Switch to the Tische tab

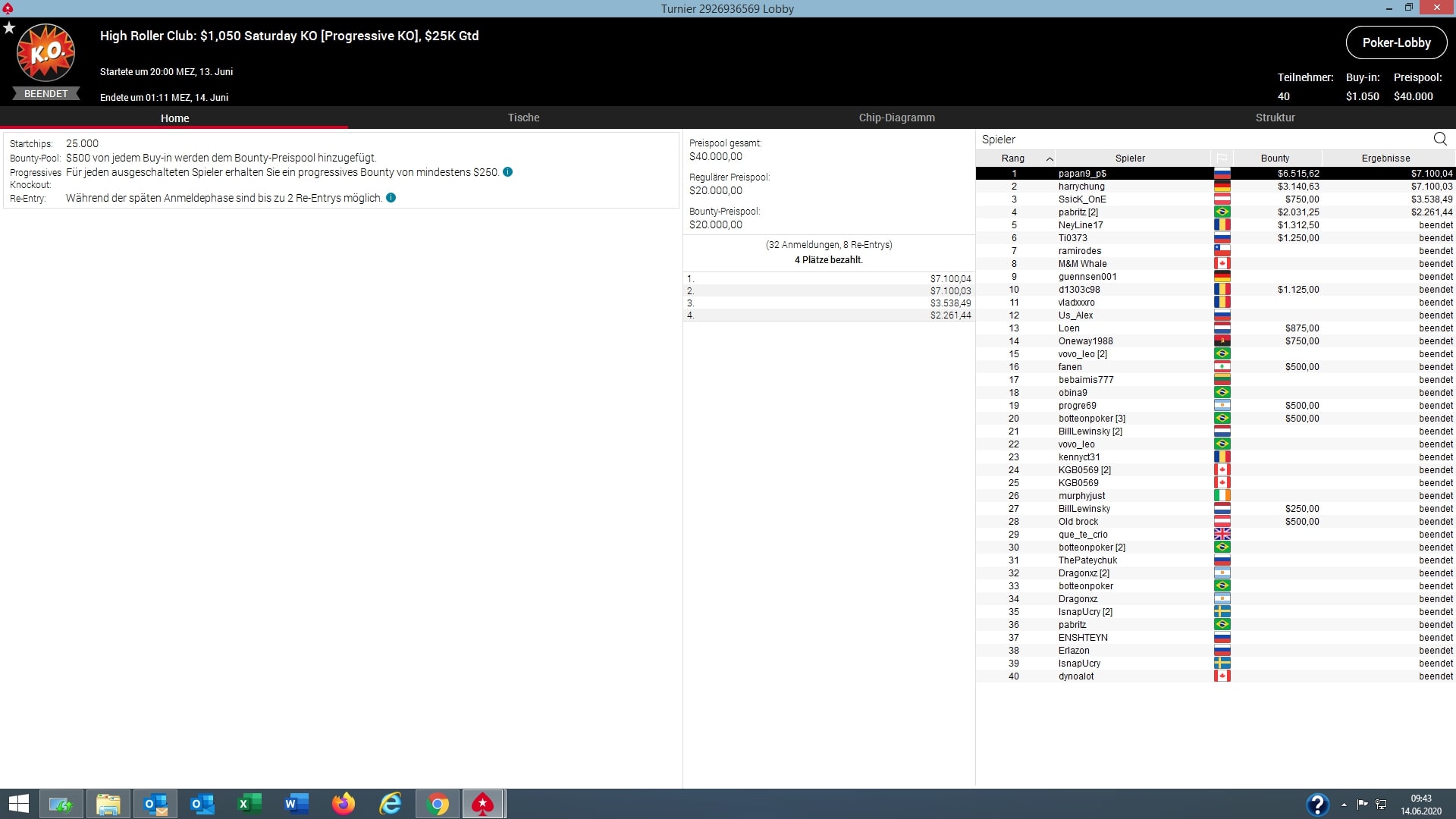click(523, 118)
